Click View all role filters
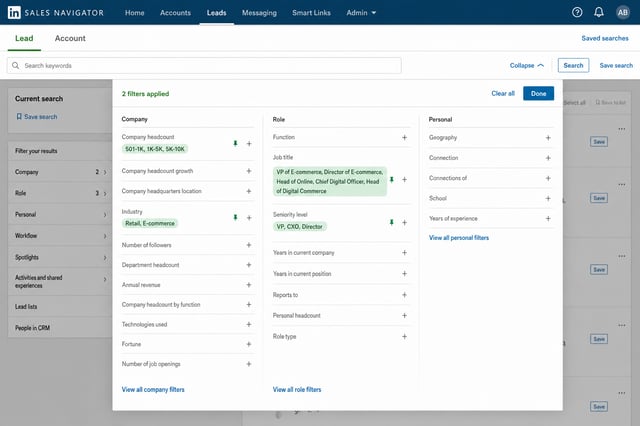The width and height of the screenshot is (640, 426). point(297,390)
